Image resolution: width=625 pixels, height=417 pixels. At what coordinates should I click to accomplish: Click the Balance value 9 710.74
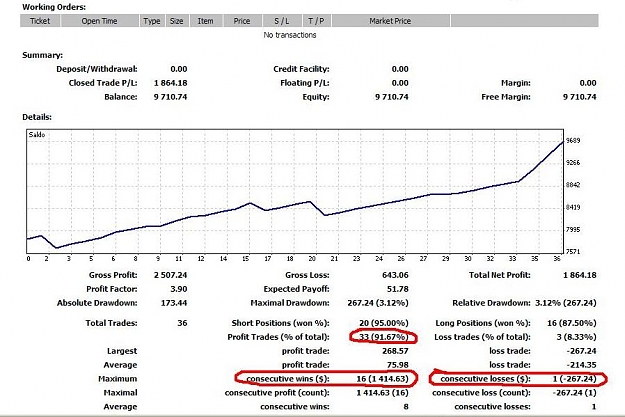click(171, 97)
